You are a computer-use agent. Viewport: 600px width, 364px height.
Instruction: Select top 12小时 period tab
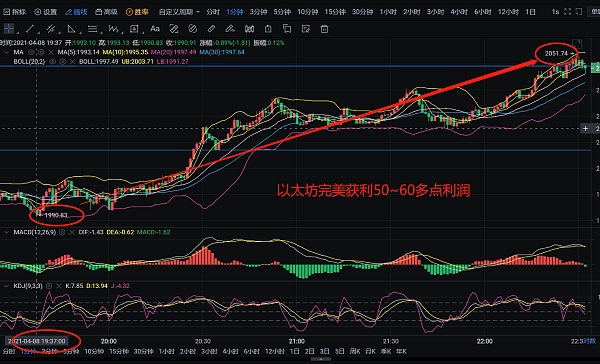coord(508,12)
